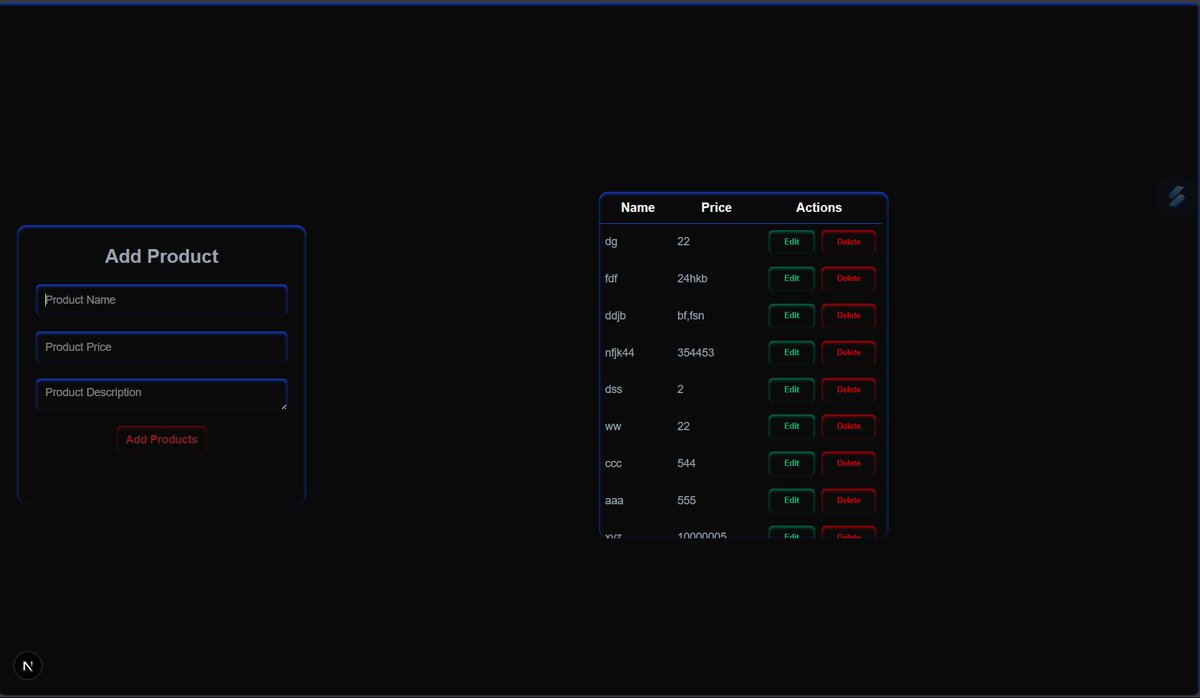Image resolution: width=1200 pixels, height=698 pixels.
Task: Select the price value bf,fsn
Action: 691,316
